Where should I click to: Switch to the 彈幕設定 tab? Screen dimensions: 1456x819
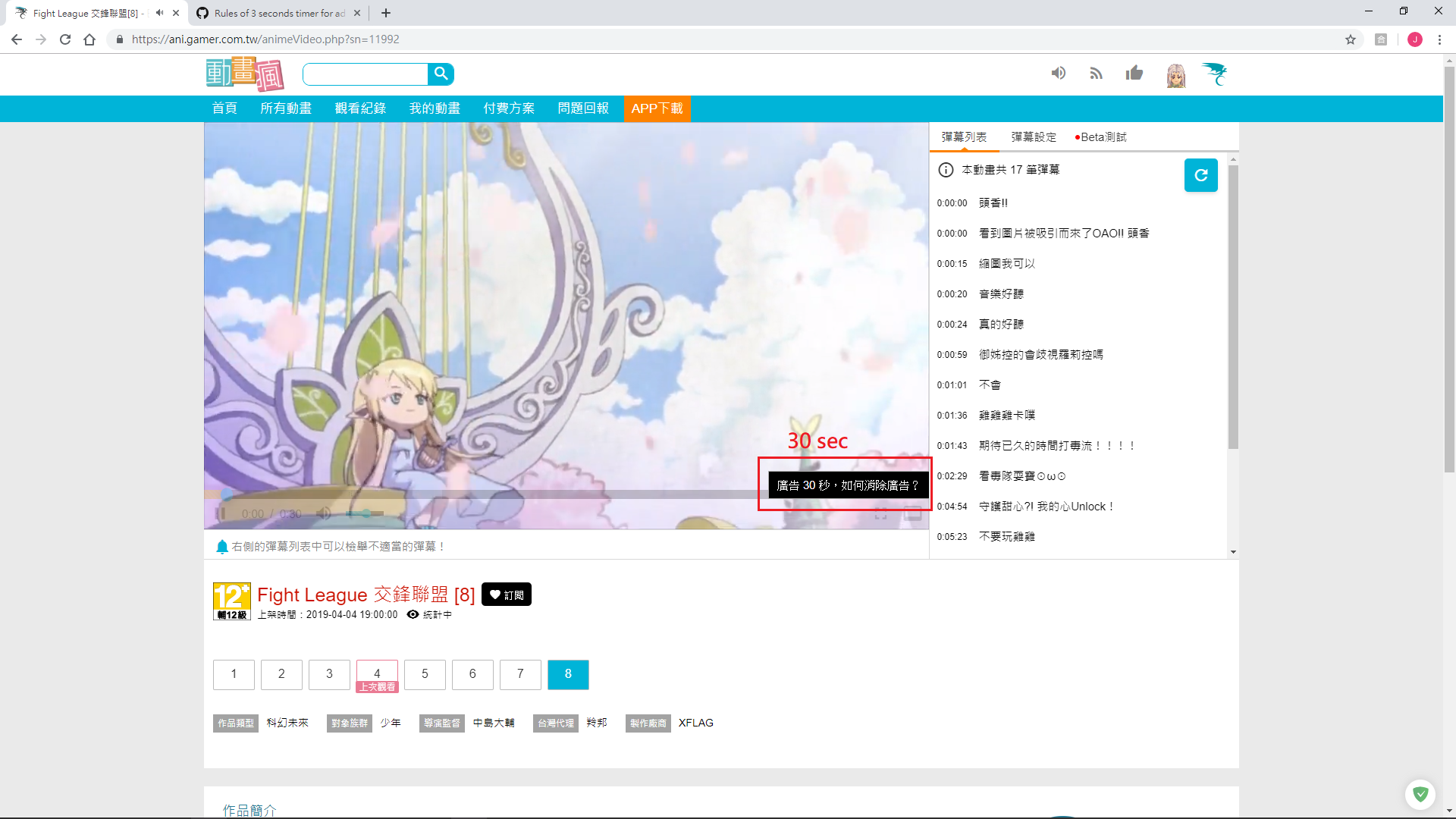click(1034, 137)
